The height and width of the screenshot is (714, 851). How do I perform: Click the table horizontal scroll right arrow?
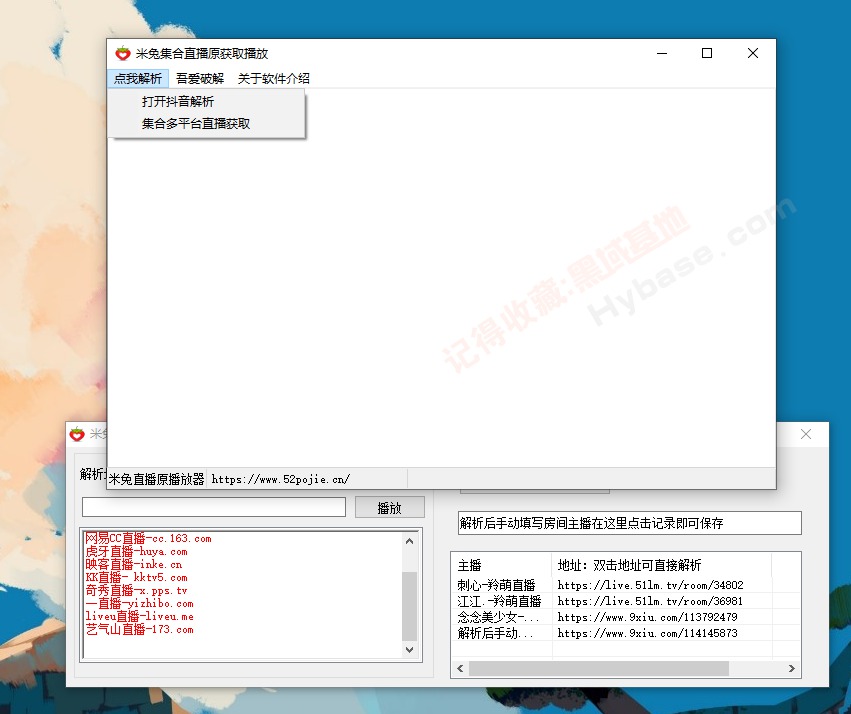click(x=792, y=668)
